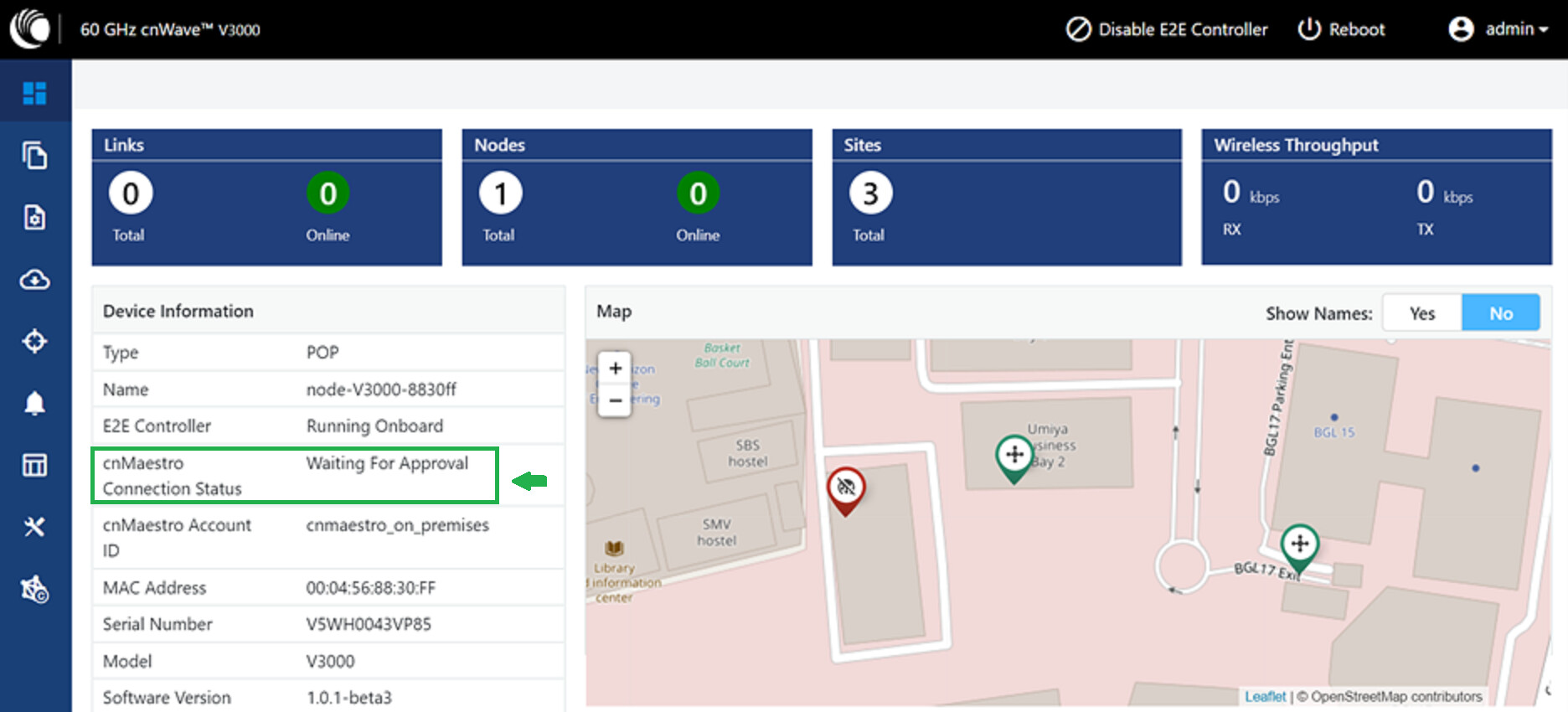Set Show Names to Yes

pos(1422,313)
